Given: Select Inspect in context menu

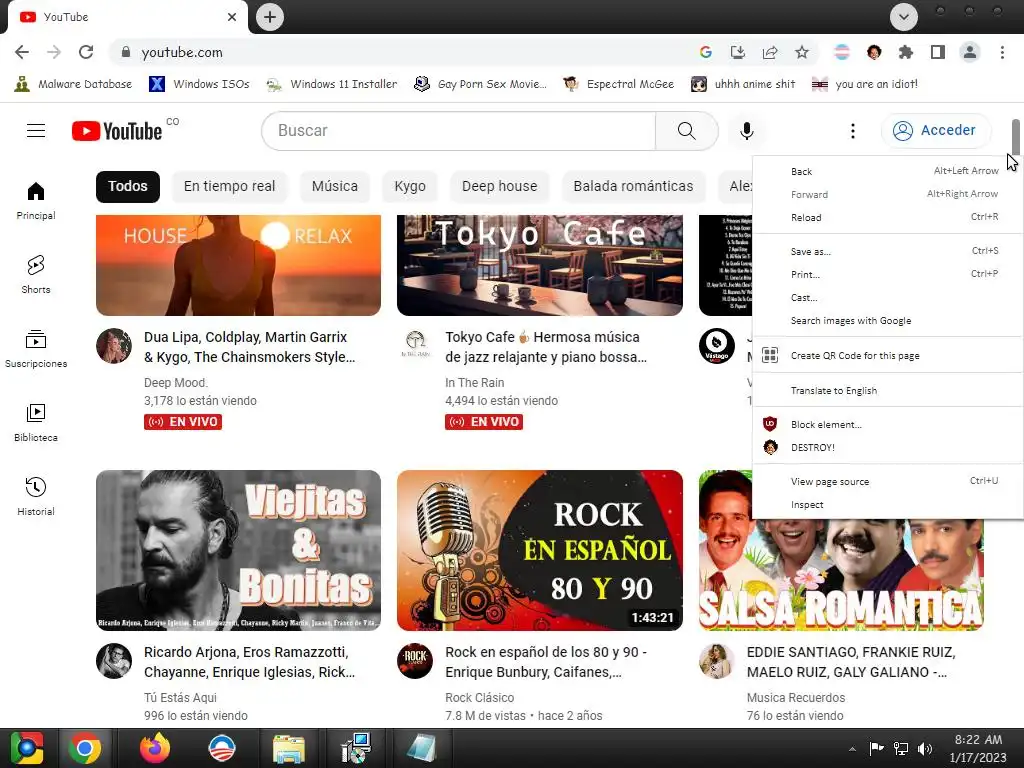Looking at the screenshot, I should (888, 505).
